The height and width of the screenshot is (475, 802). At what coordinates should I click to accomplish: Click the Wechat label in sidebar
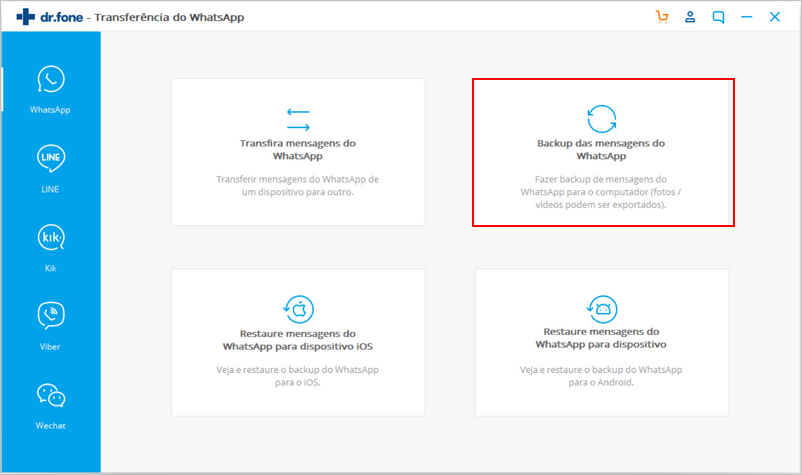(50, 426)
